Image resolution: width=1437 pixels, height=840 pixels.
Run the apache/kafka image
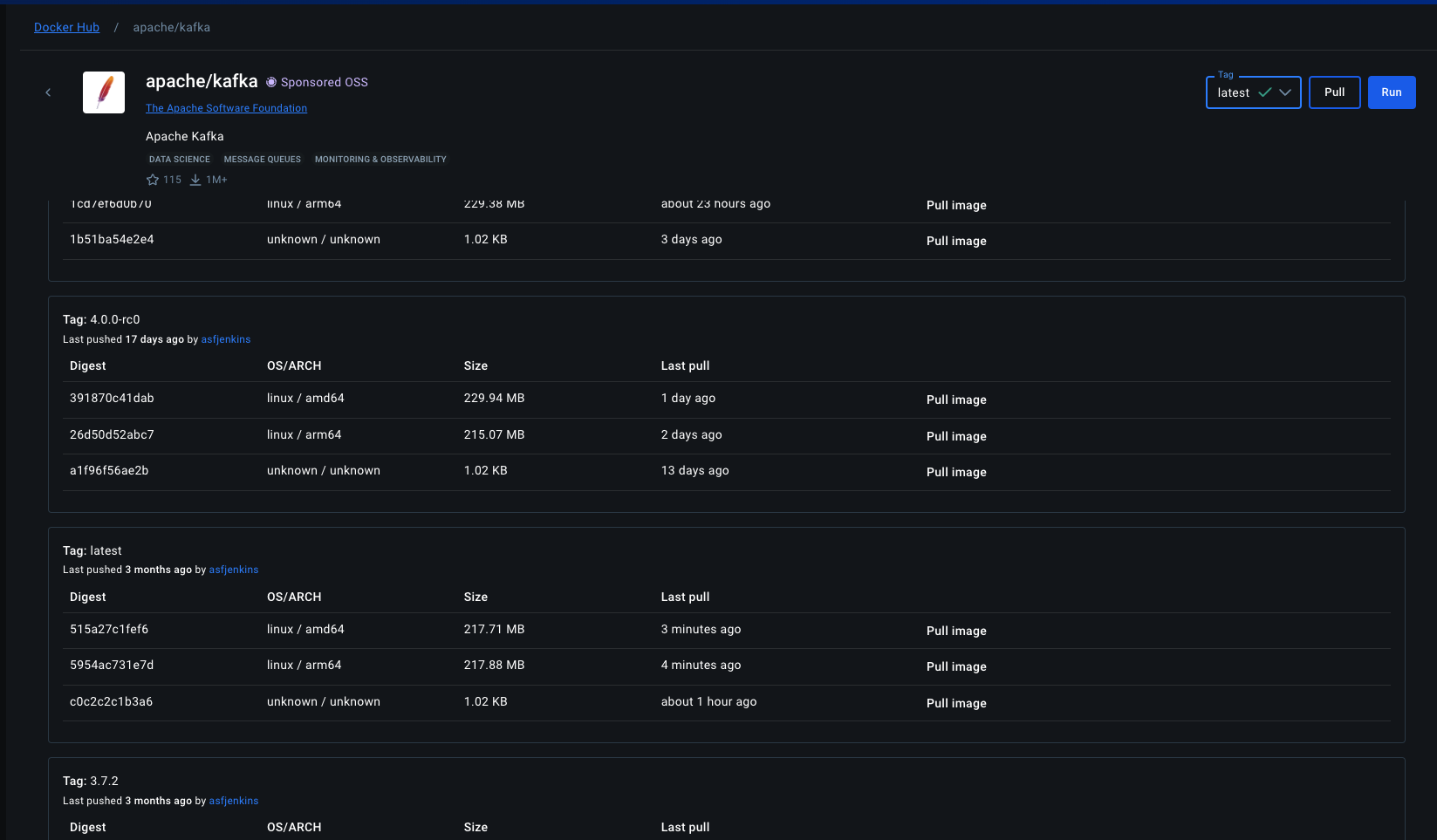[x=1392, y=92]
